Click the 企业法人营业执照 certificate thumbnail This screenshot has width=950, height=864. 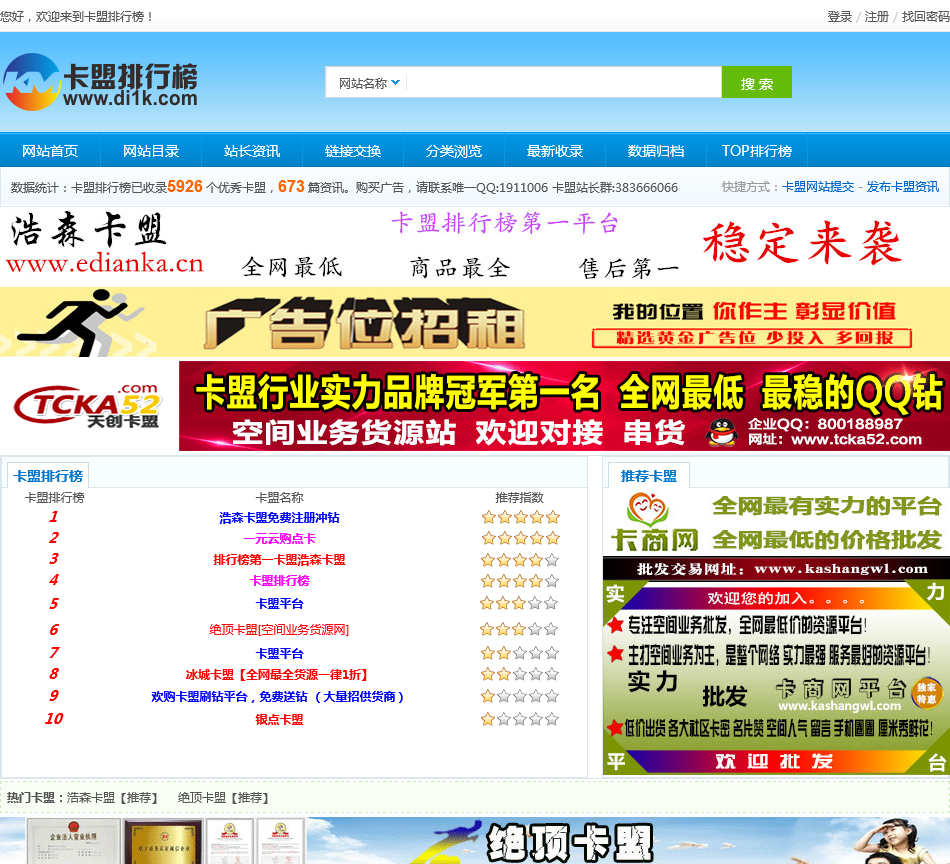pos(73,842)
